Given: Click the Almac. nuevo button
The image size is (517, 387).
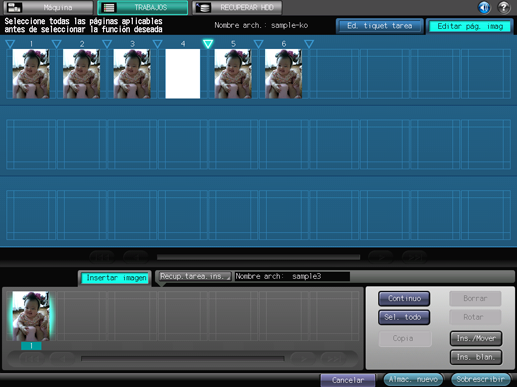Looking at the screenshot, I should [x=413, y=380].
